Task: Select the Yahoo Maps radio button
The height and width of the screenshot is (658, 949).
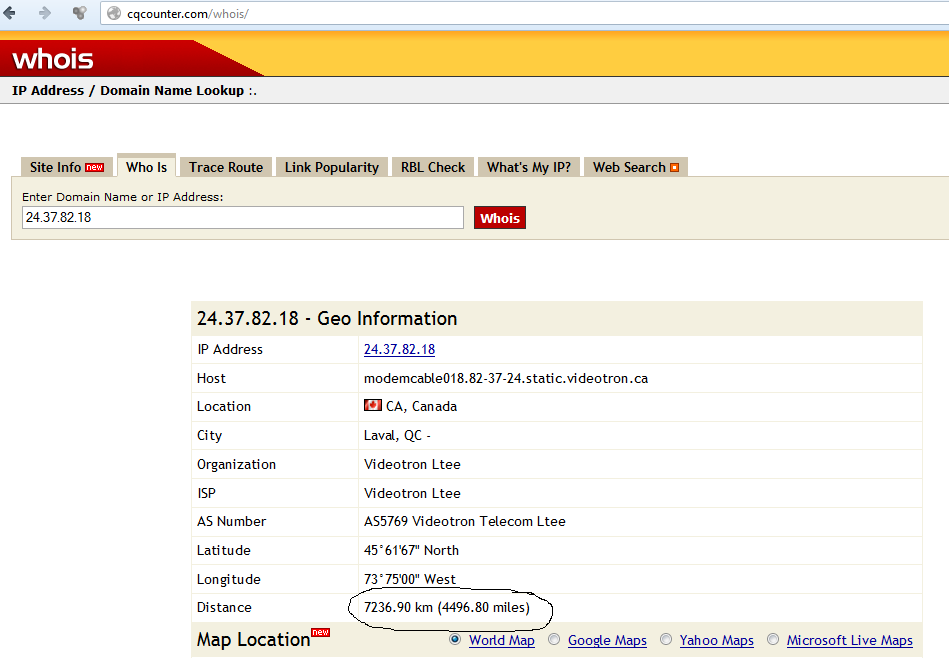Action: (666, 639)
